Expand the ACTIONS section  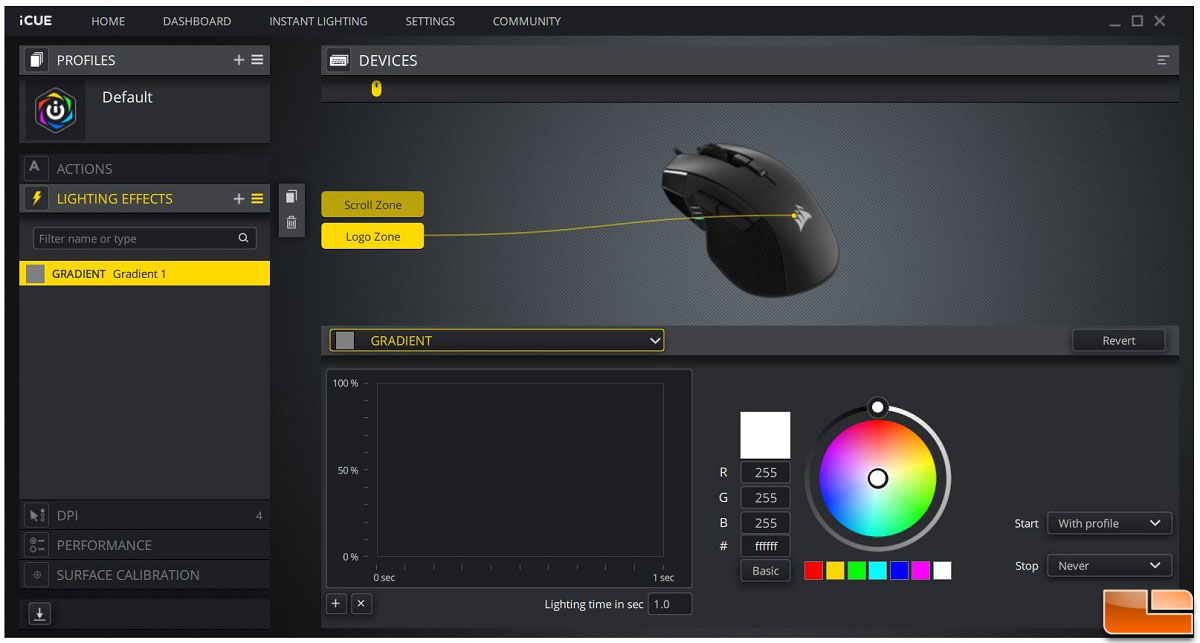pyautogui.click(x=145, y=168)
